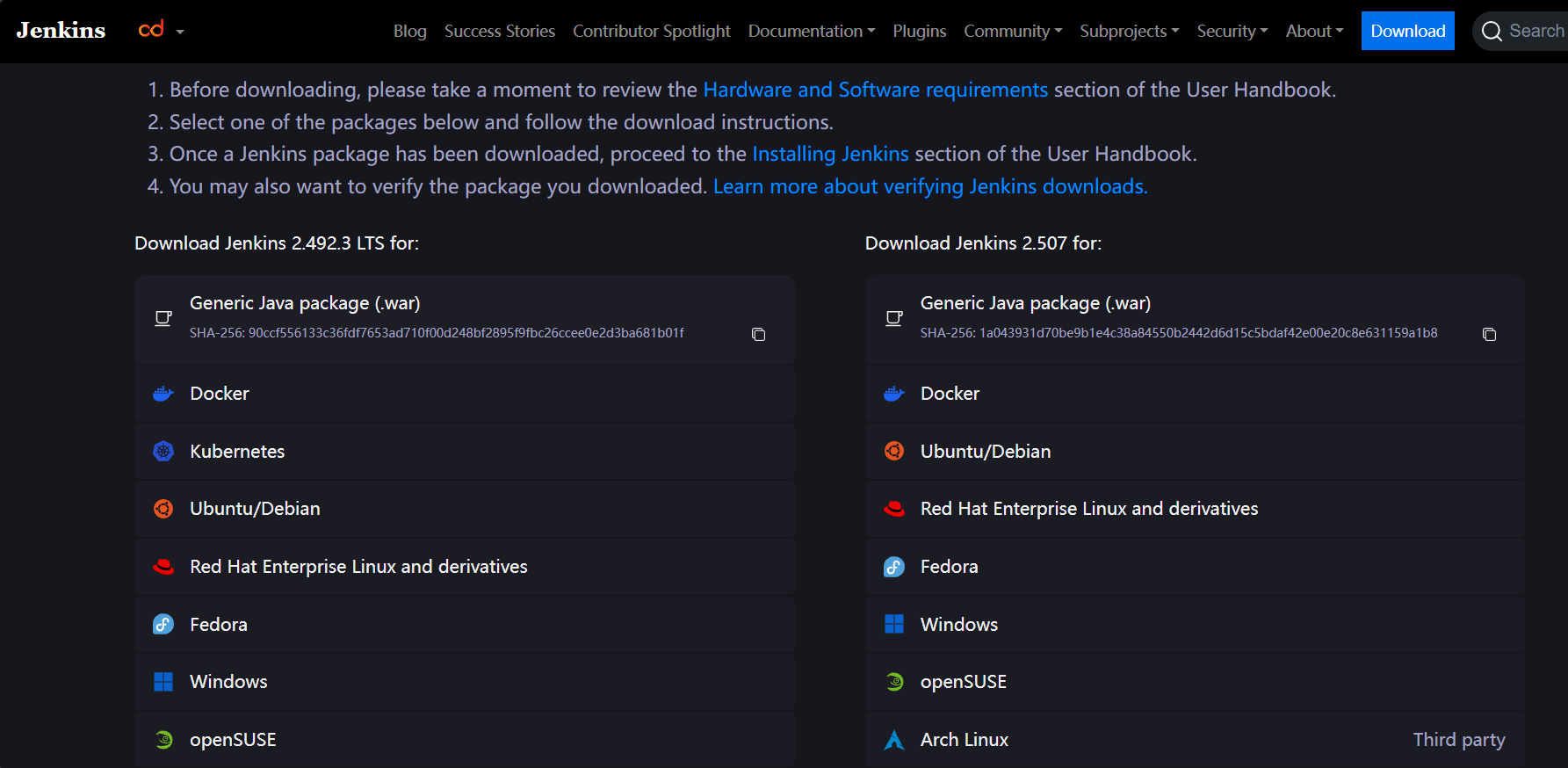Image resolution: width=1568 pixels, height=768 pixels.
Task: Select Fedora under LTS
Action: 465,625
